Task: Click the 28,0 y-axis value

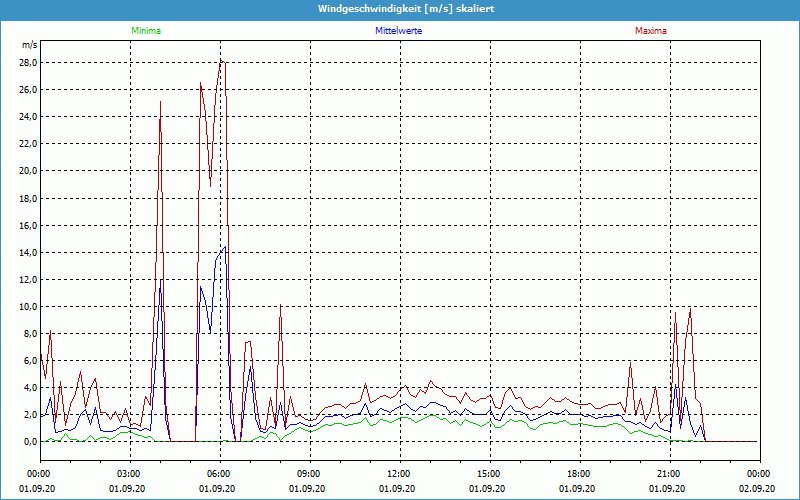Action: coord(27,62)
